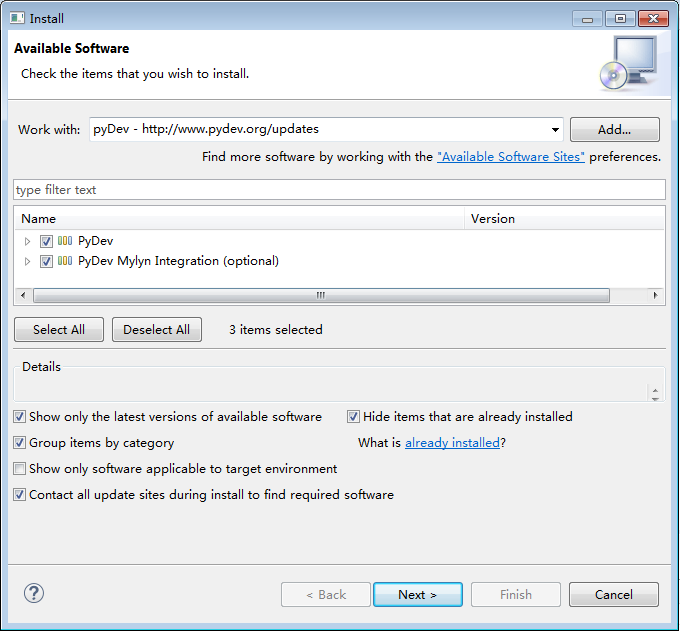Image resolution: width=680 pixels, height=631 pixels.
Task: Minimize the Install dialog window
Action: point(587,19)
